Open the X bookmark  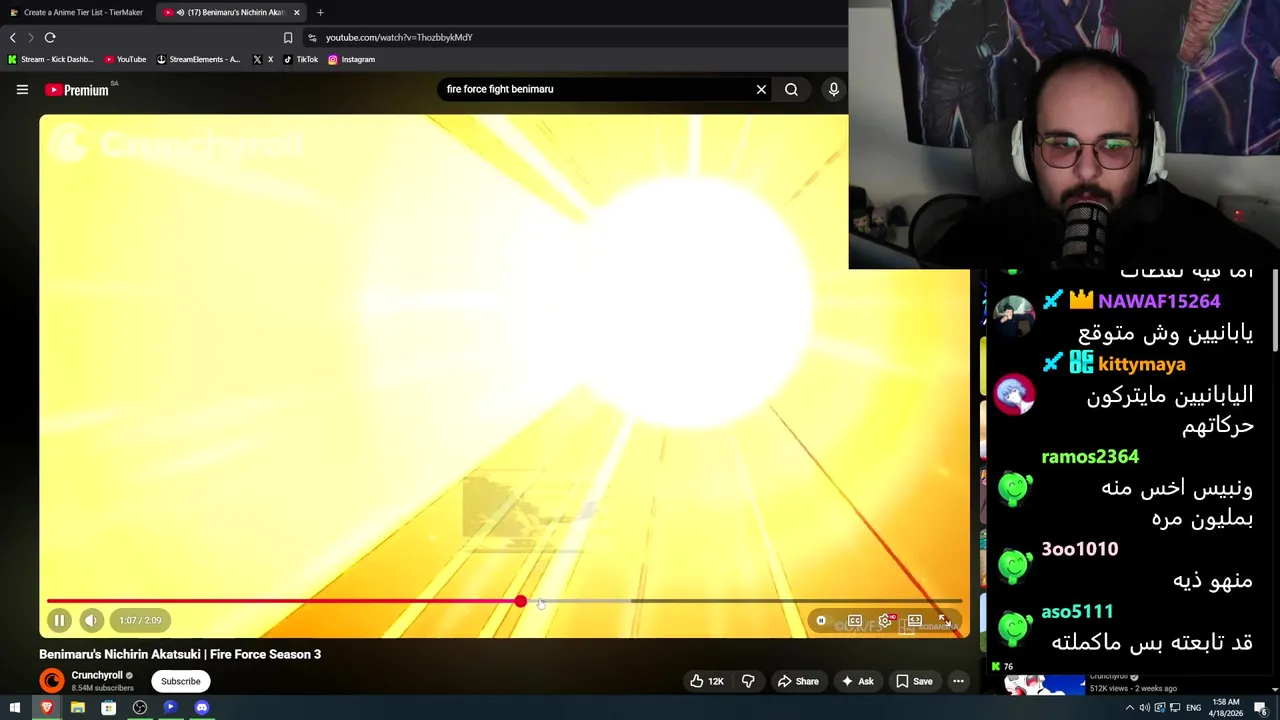point(263,59)
